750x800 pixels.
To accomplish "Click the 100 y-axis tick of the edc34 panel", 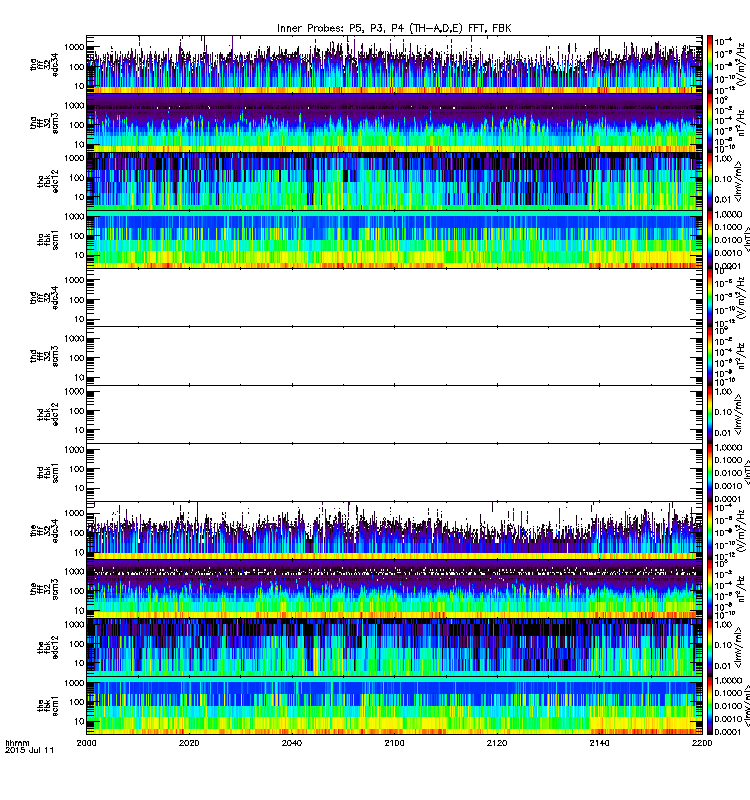I will [77, 533].
